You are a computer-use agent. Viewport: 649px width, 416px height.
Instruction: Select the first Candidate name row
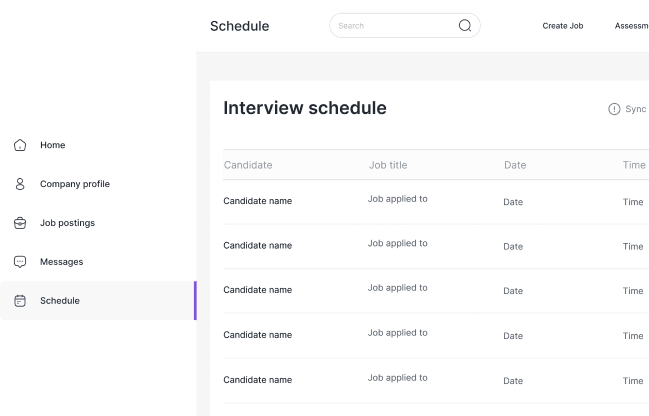point(257,201)
